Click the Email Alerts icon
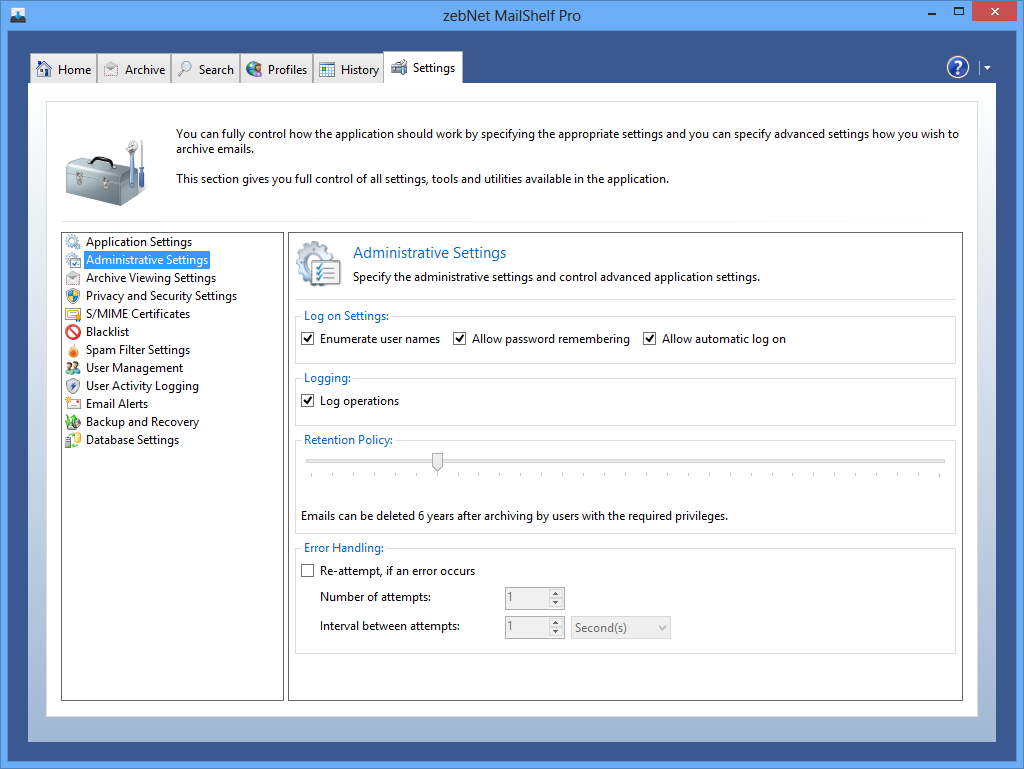Viewport: 1024px width, 769px height. tap(73, 404)
